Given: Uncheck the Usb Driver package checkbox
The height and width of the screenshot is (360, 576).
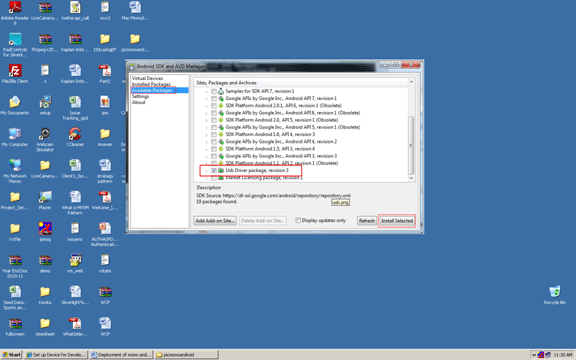Looking at the screenshot, I should (213, 170).
